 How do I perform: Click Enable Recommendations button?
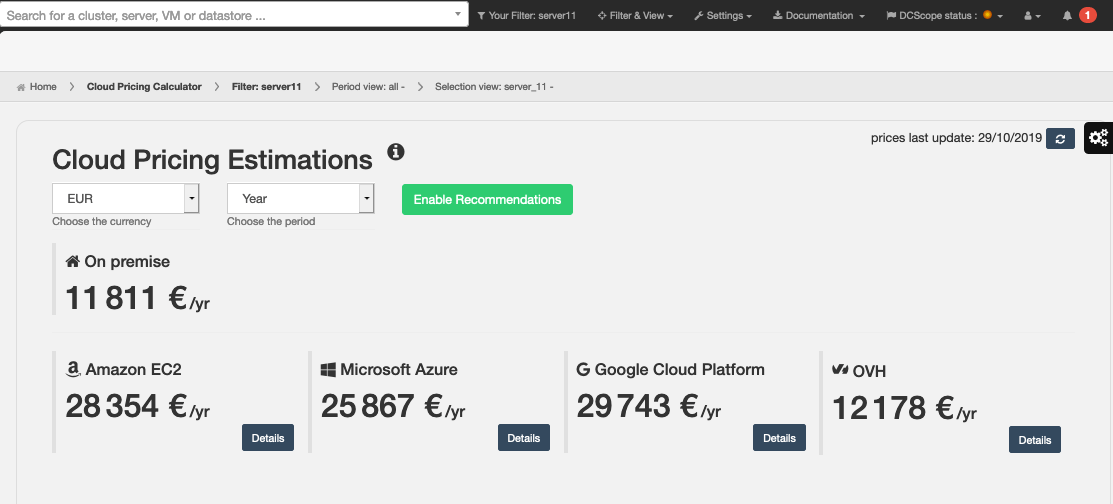click(487, 199)
